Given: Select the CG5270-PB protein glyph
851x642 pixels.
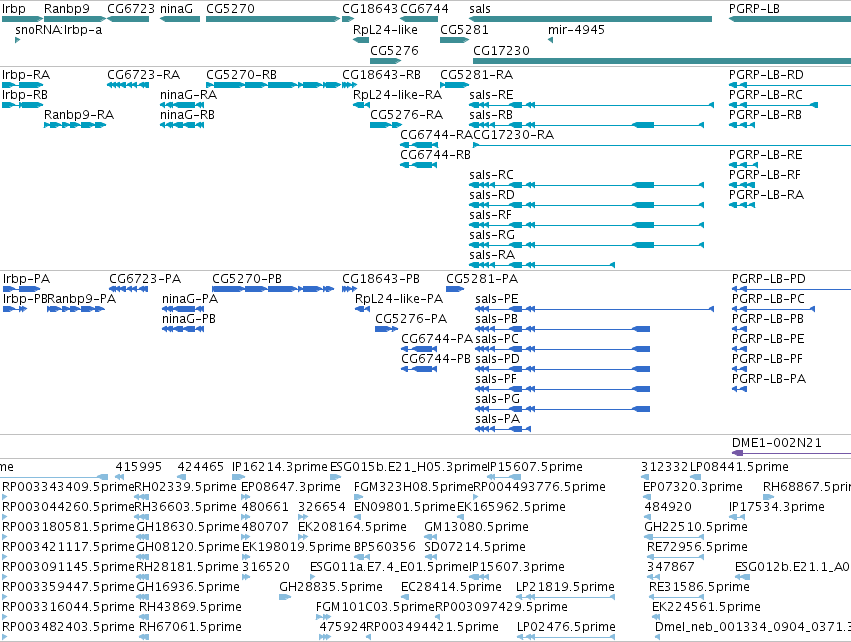Looking at the screenshot, I should 272,289.
